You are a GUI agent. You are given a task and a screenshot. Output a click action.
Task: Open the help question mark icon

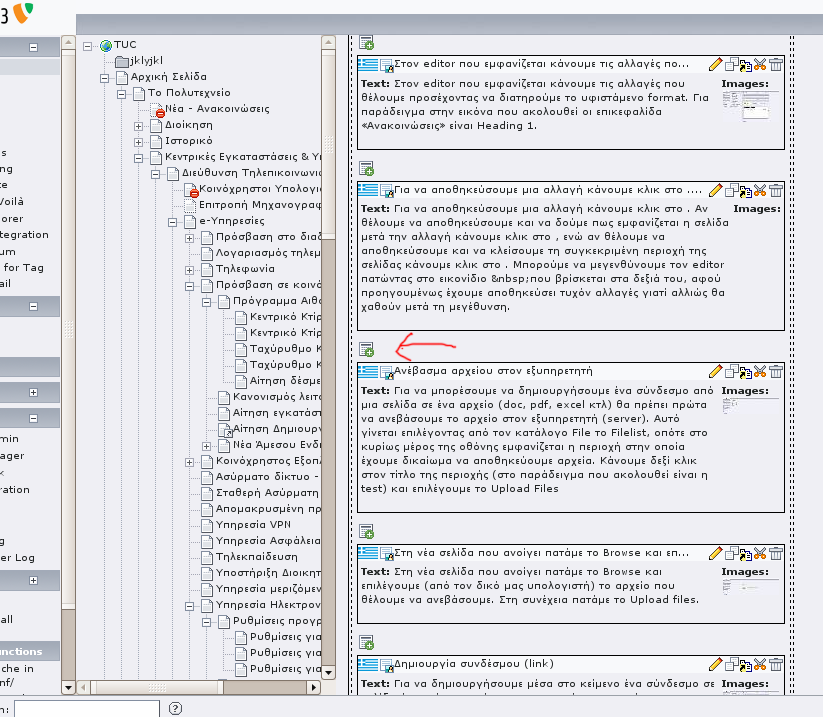click(175, 708)
